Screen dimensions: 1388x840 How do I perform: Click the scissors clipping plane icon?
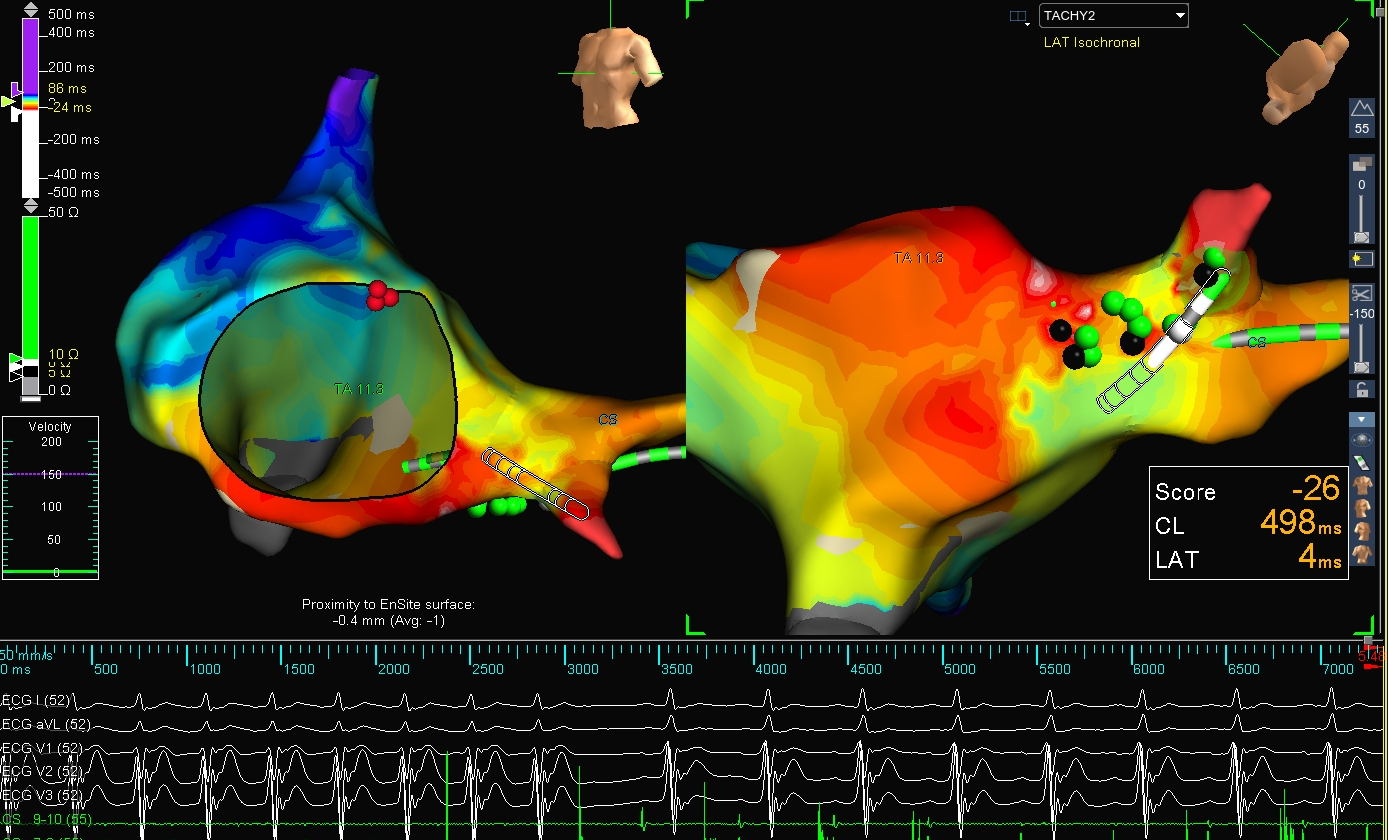pos(1361,293)
